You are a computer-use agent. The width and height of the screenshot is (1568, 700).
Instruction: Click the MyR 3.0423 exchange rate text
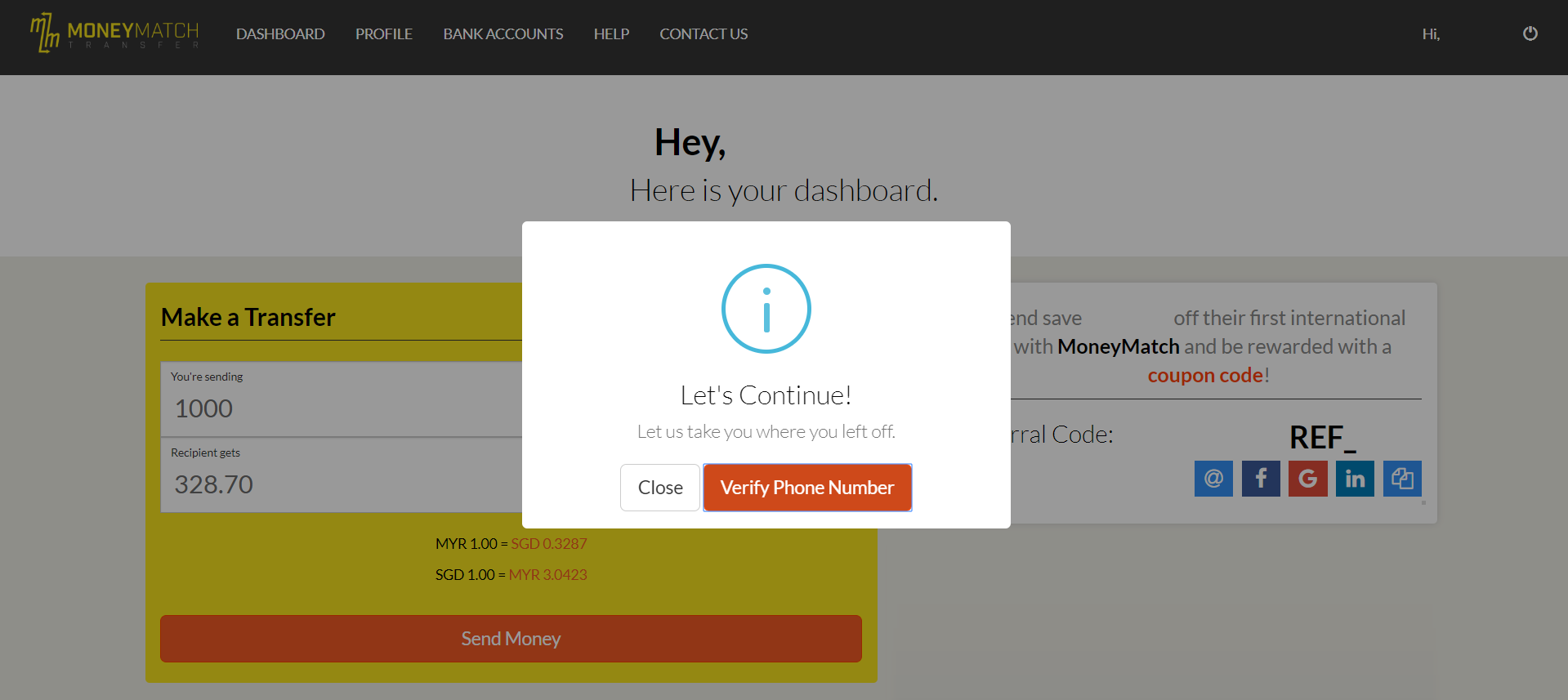coord(547,575)
